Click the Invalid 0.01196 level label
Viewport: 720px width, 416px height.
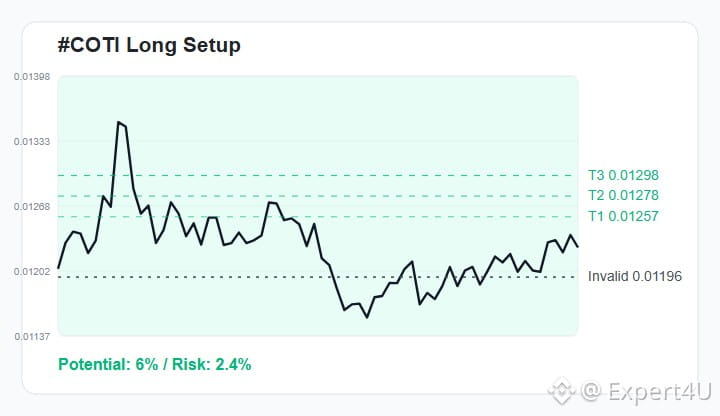click(635, 276)
